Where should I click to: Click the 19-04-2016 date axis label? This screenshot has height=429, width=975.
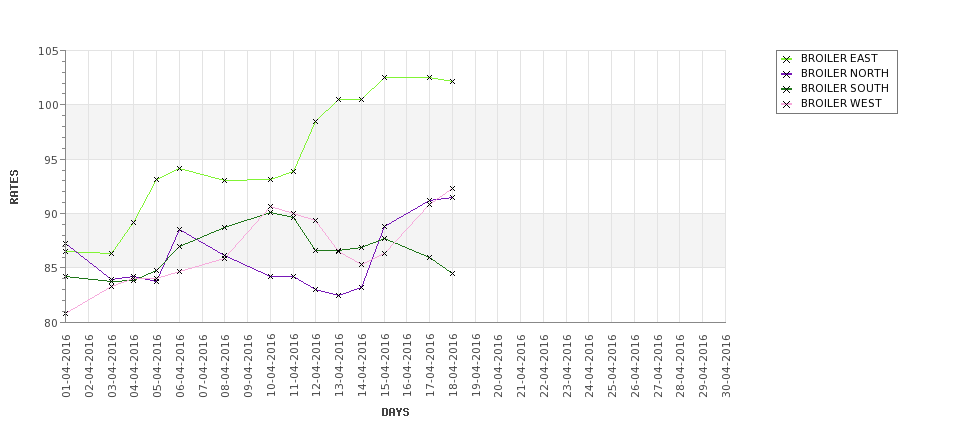476,366
